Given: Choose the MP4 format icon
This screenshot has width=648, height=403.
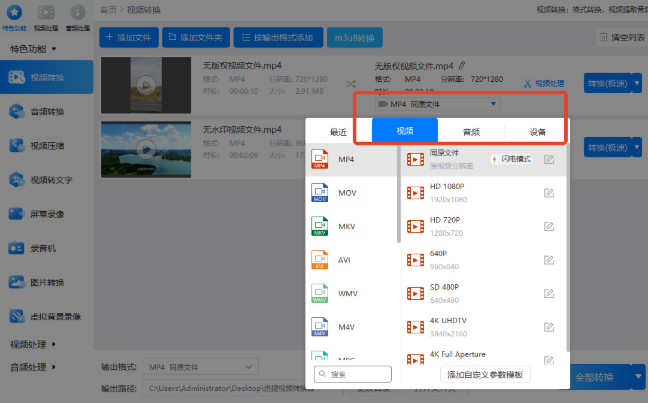Looking at the screenshot, I should (x=319, y=159).
